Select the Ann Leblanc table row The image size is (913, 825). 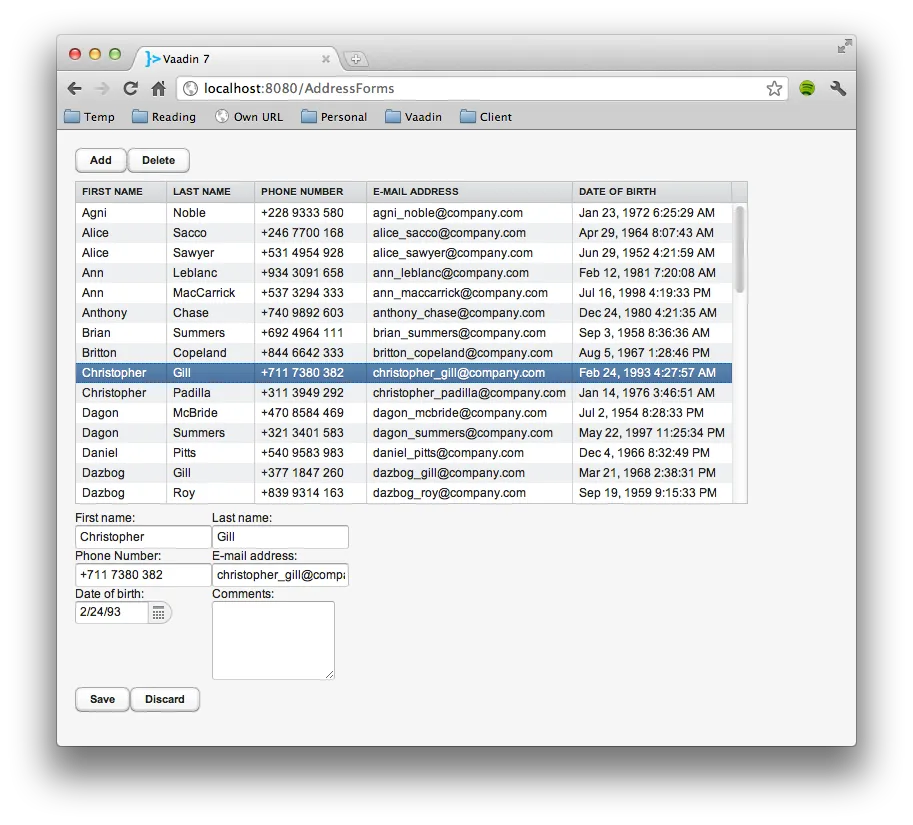tap(300, 272)
